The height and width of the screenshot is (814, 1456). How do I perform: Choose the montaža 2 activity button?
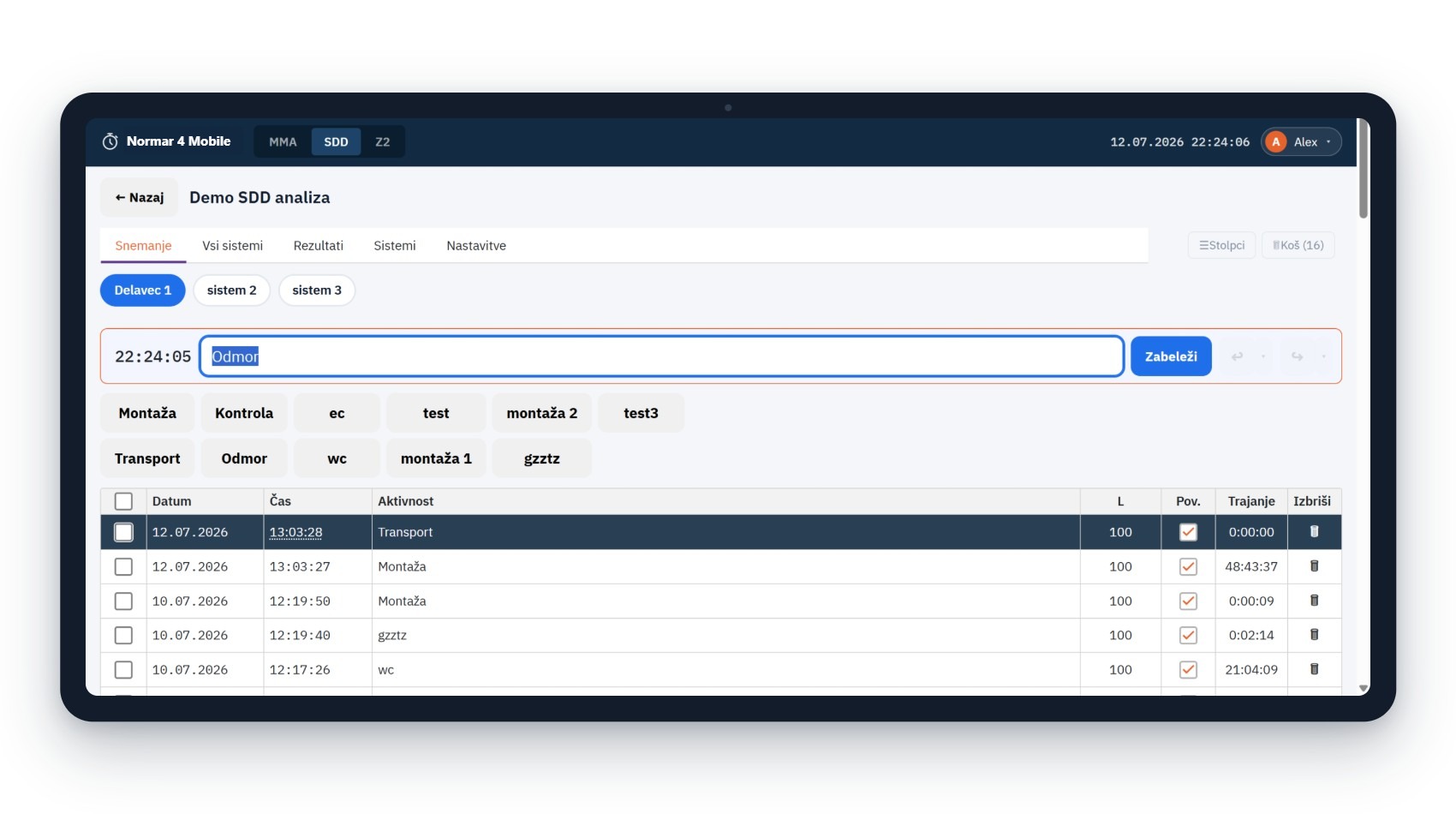point(542,413)
